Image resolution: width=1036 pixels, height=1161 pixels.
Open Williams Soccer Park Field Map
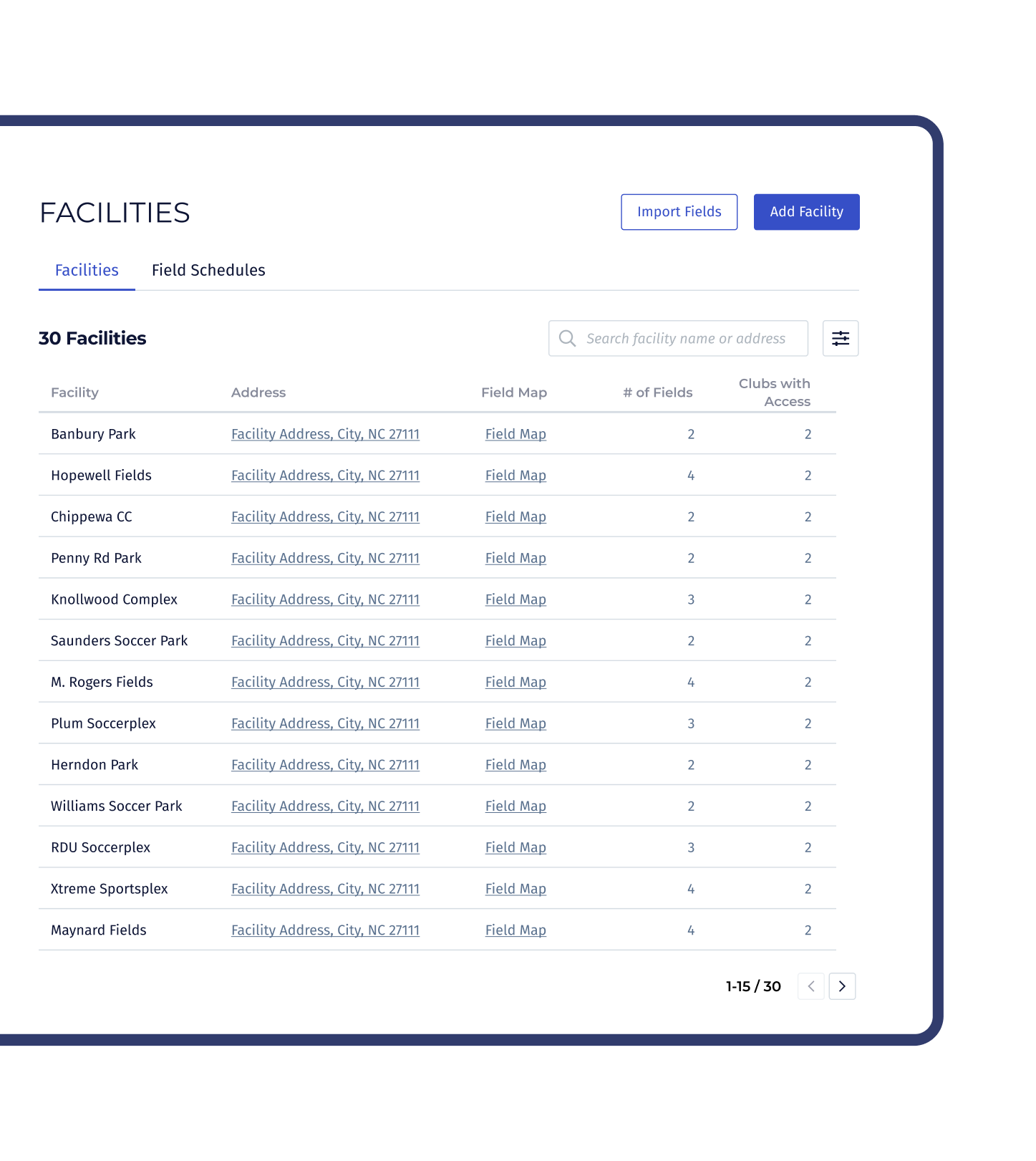[x=515, y=806]
